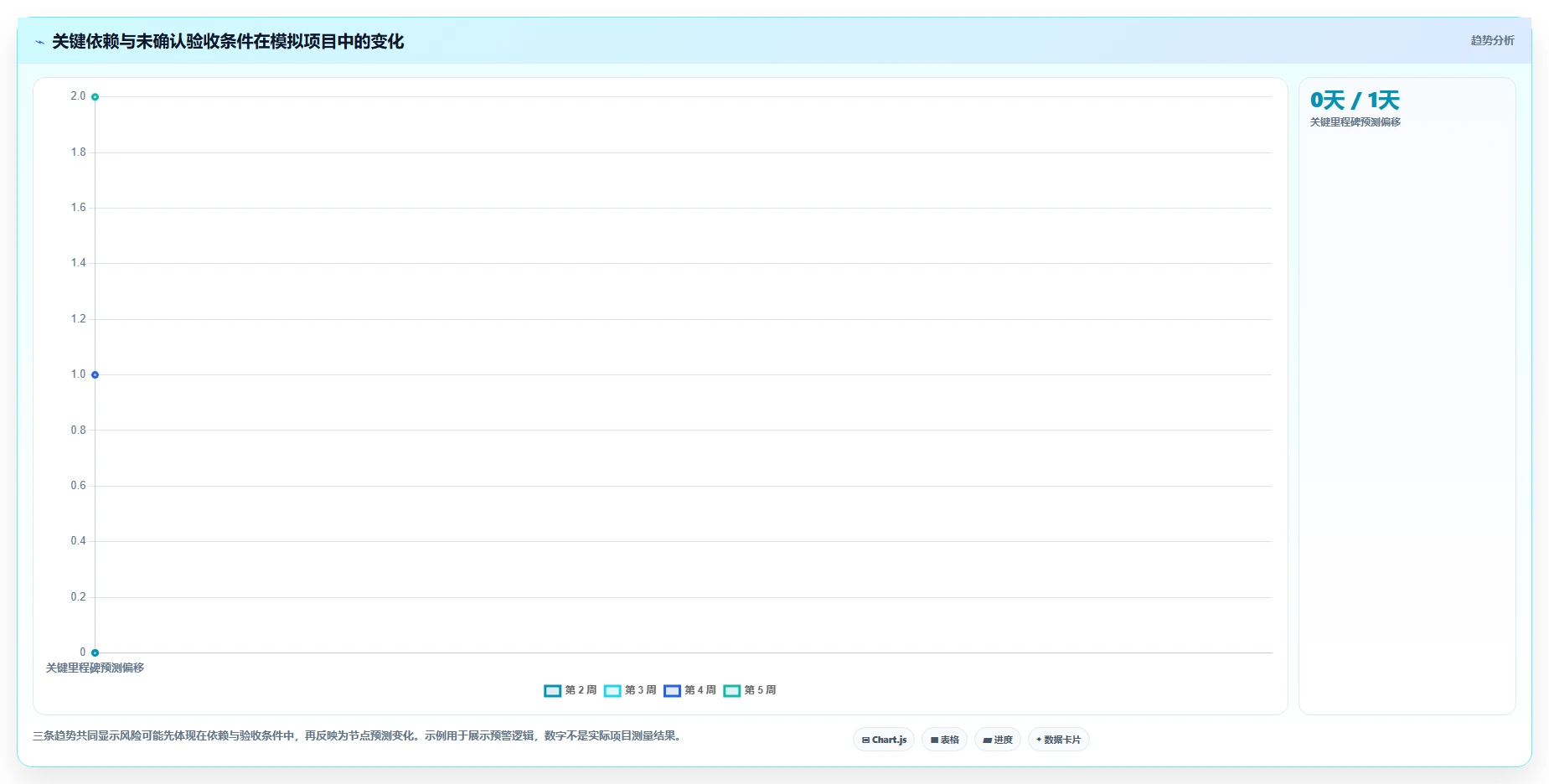Screen dimensions: 1549x784
Task: Click the y-axis tick label 0.8
Action: click(x=78, y=431)
